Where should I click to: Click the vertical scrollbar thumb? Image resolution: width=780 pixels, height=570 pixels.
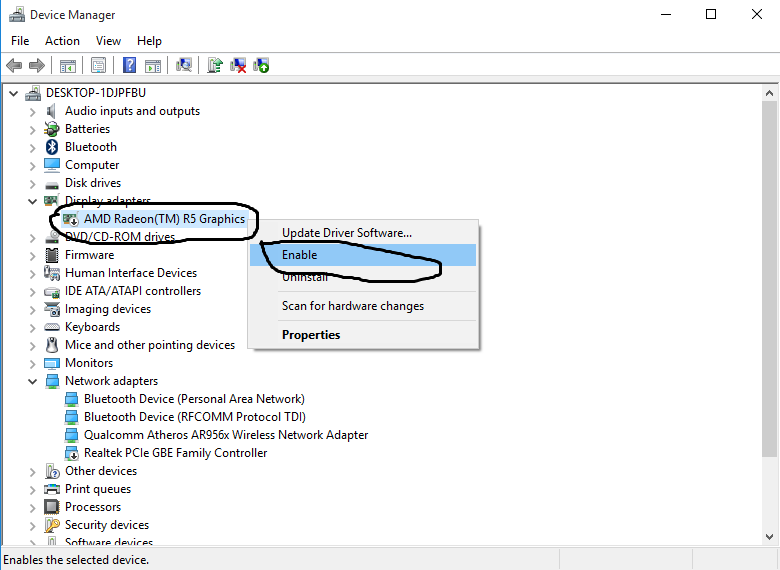click(770, 278)
